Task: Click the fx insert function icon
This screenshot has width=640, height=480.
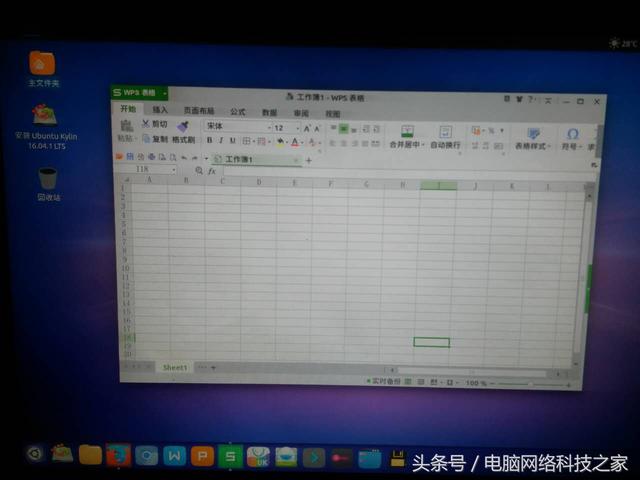Action: [x=211, y=171]
